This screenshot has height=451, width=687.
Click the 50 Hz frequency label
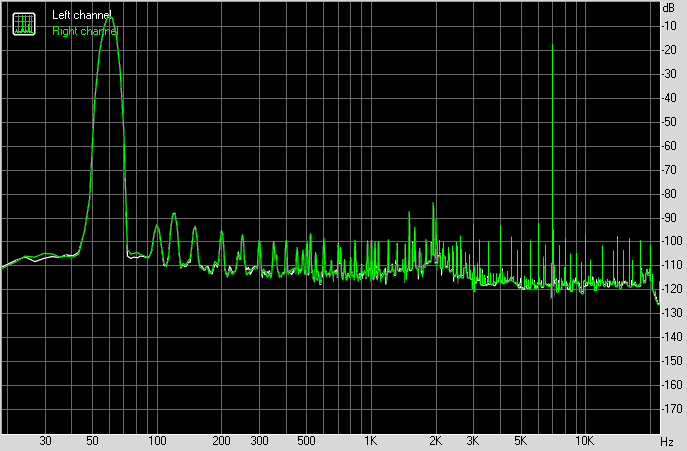[92, 441]
